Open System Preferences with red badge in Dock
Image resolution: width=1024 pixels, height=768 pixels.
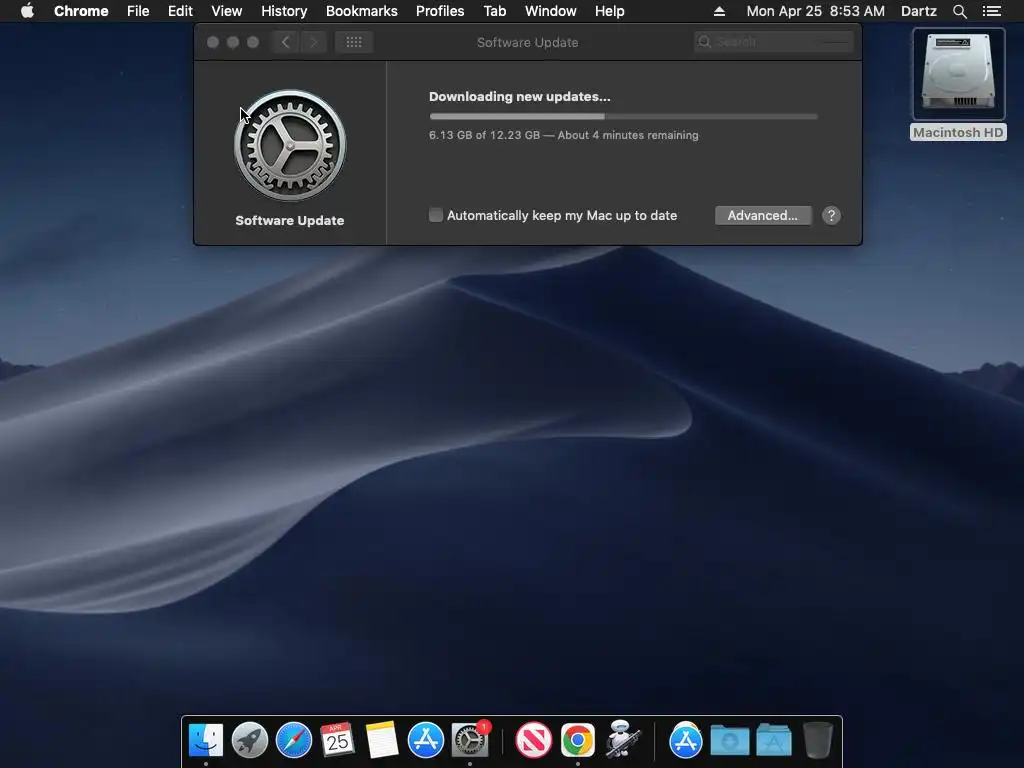pos(470,739)
